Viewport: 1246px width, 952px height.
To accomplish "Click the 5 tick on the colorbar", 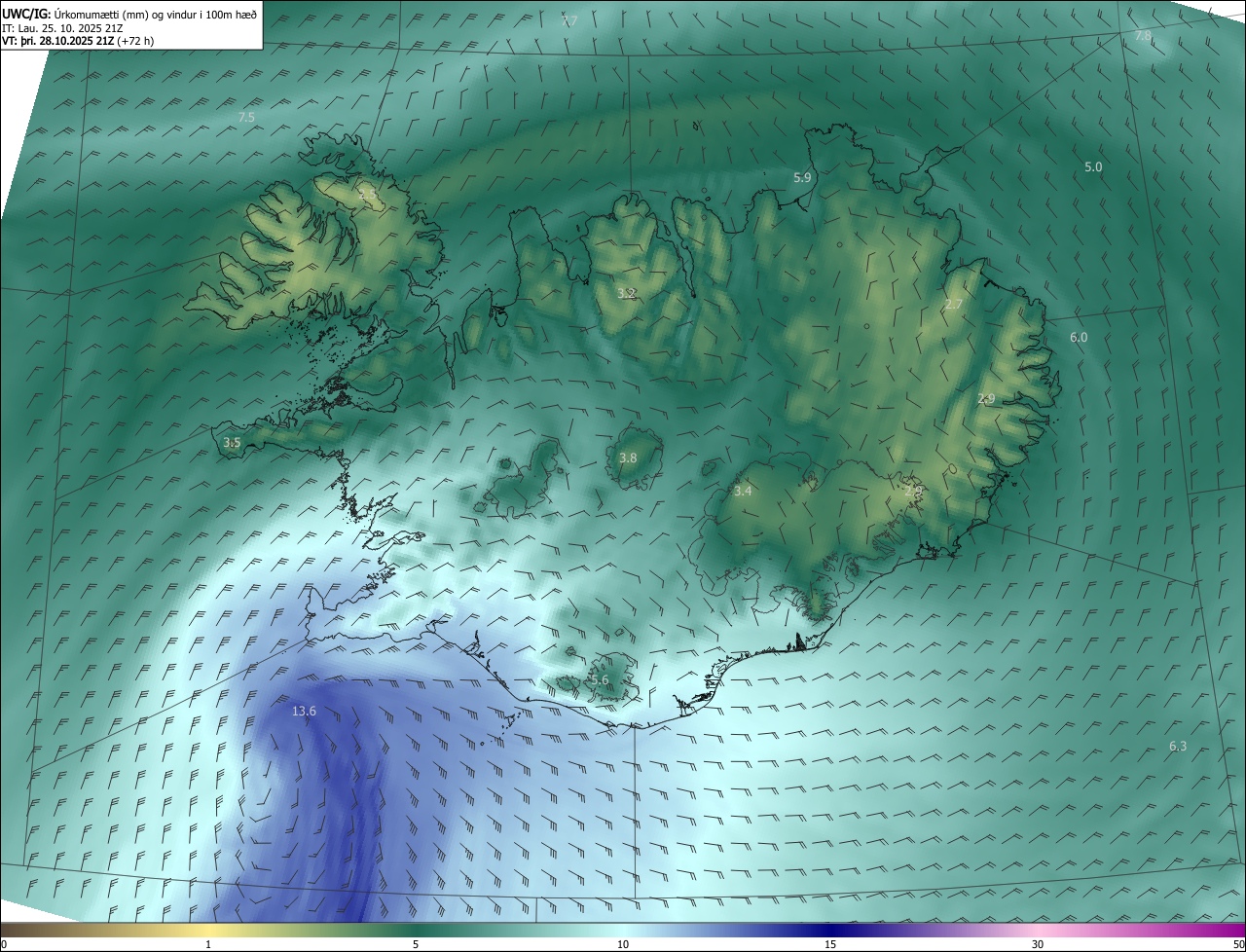I will click(416, 944).
